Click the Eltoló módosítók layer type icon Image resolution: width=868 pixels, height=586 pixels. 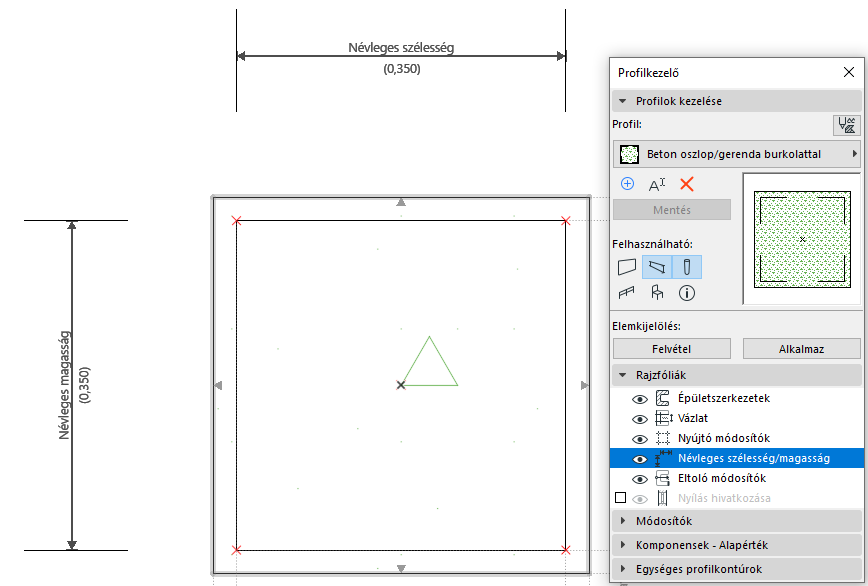(x=663, y=478)
